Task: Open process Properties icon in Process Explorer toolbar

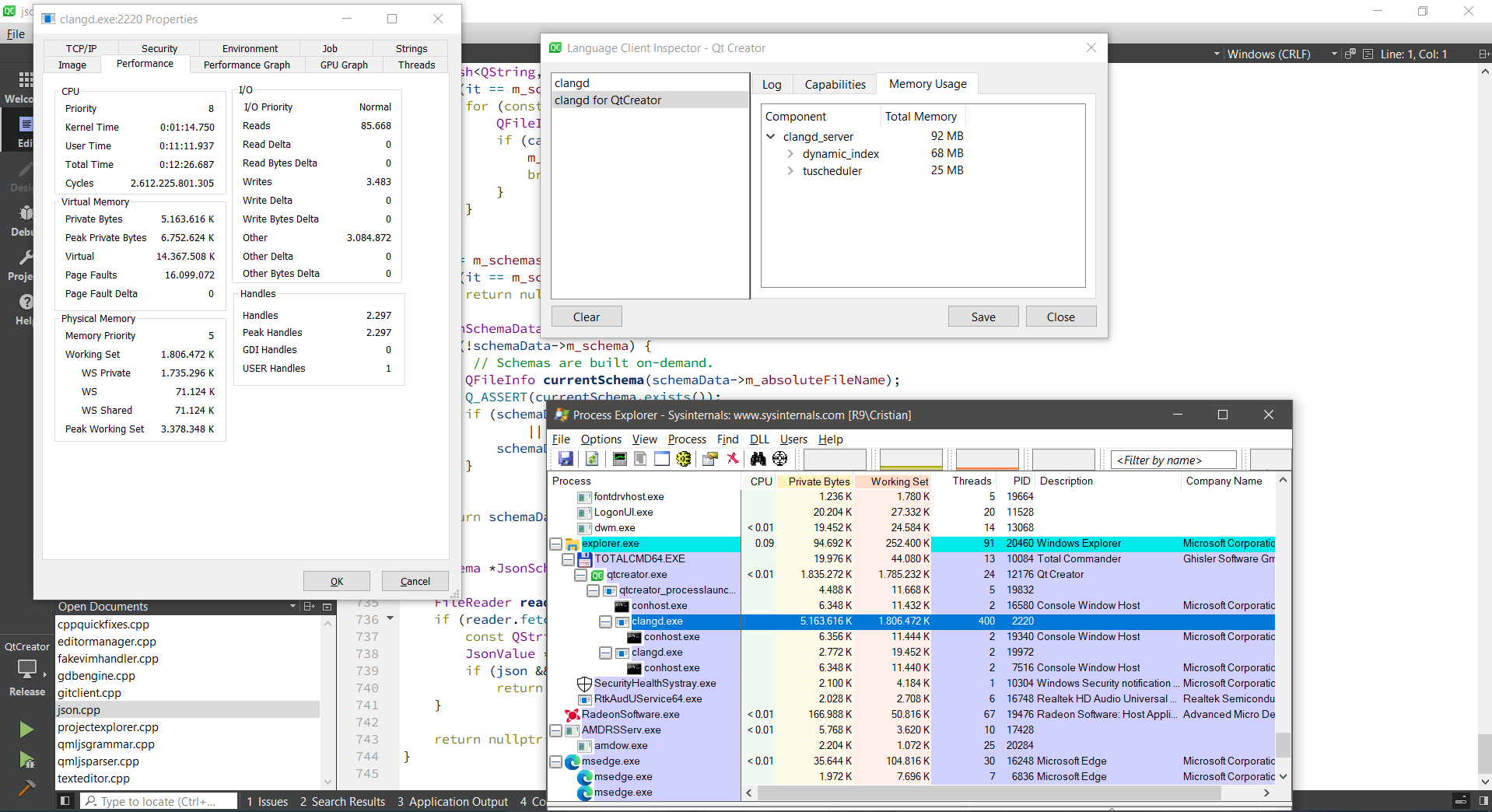Action: click(709, 459)
